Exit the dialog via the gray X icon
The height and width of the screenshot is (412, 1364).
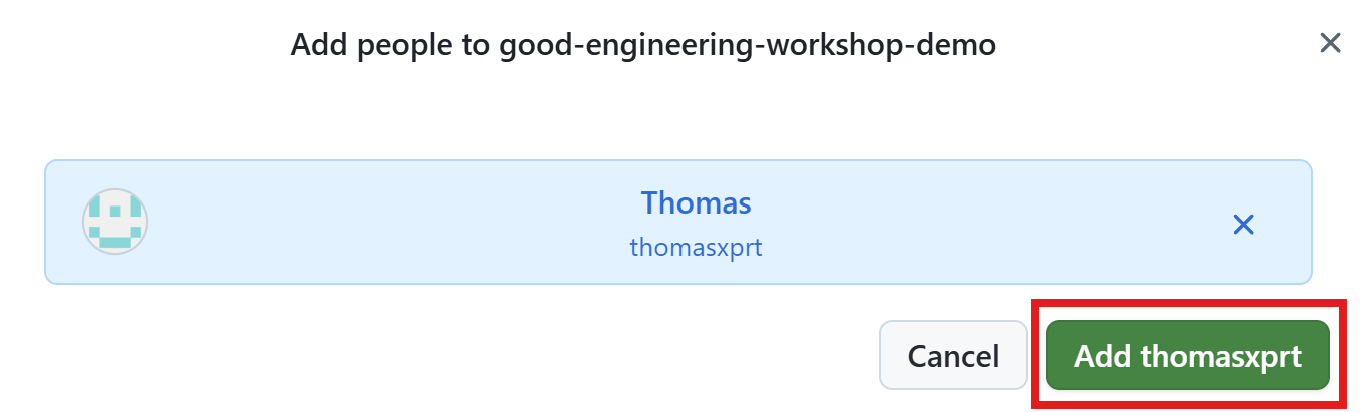[1329, 43]
